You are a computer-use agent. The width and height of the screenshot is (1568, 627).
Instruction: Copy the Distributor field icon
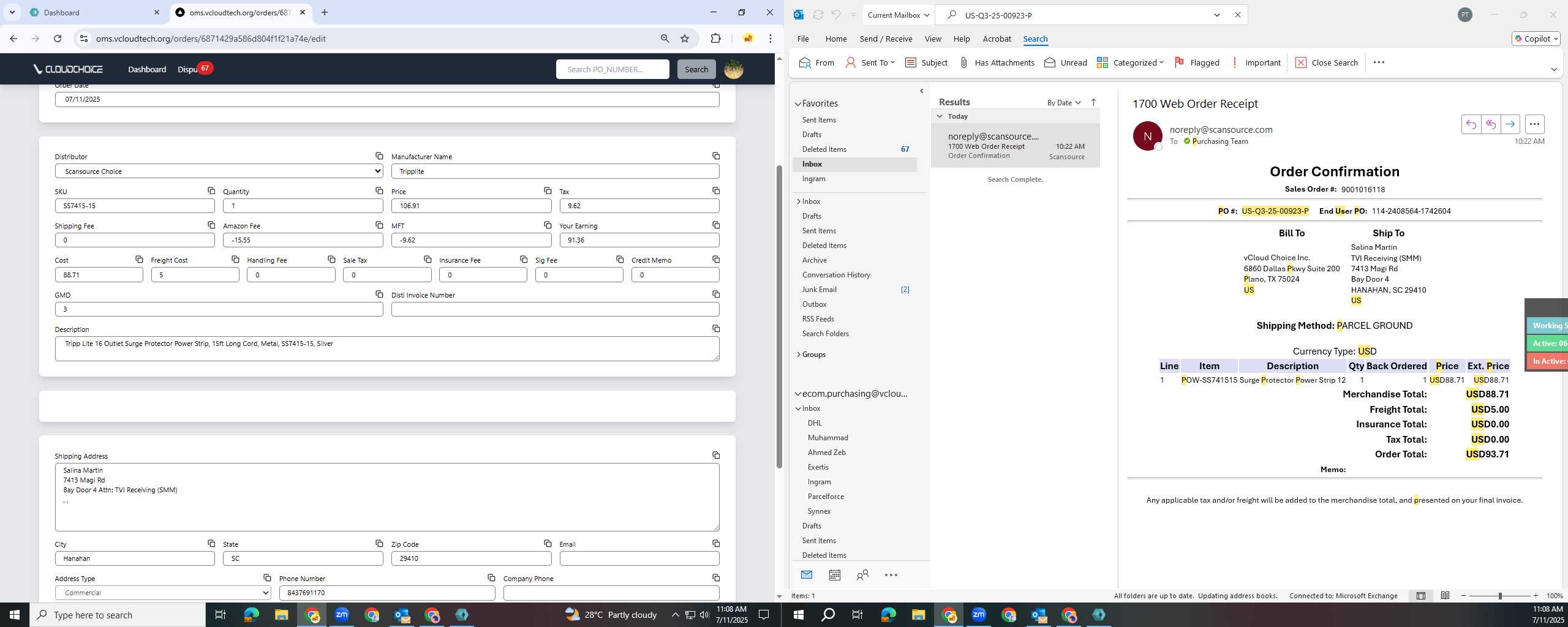[x=379, y=156]
